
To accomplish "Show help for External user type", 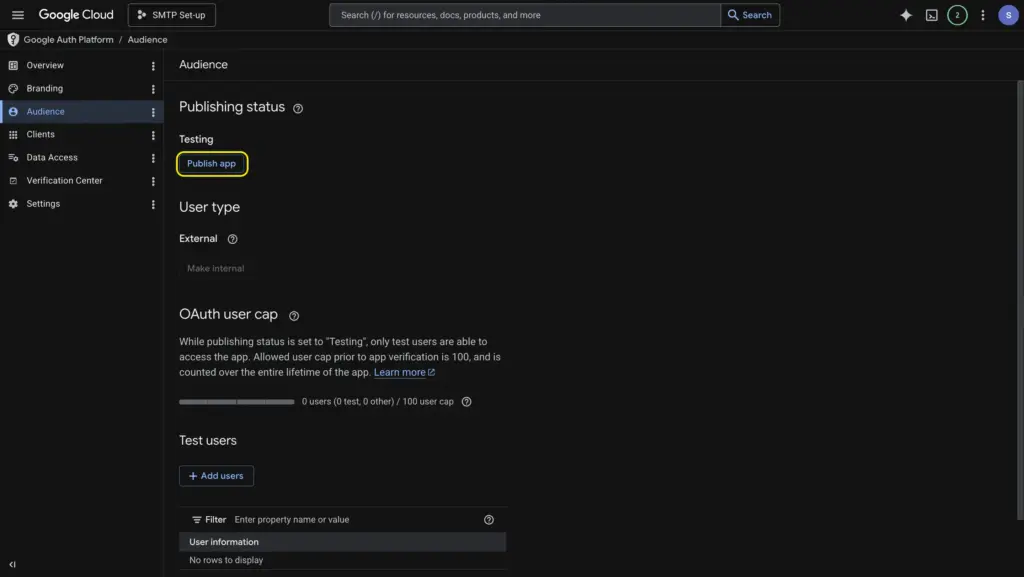I will (x=232, y=239).
